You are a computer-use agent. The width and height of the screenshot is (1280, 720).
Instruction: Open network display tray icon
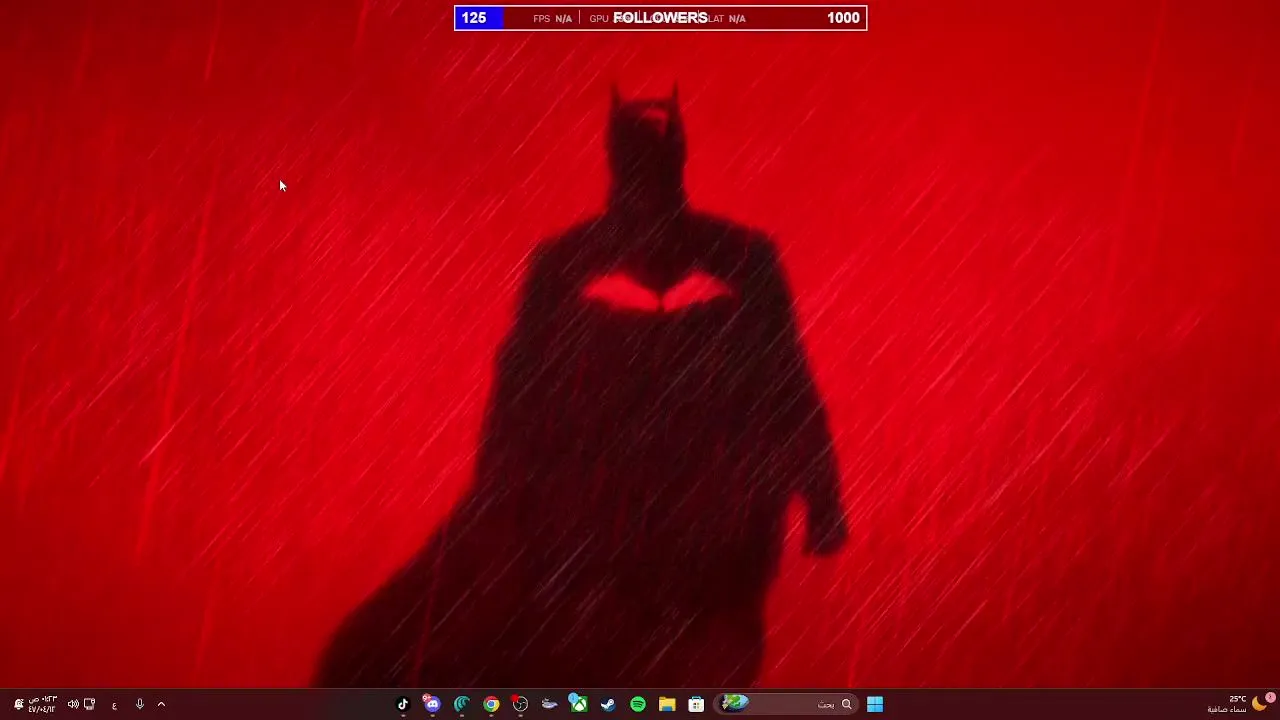click(90, 704)
